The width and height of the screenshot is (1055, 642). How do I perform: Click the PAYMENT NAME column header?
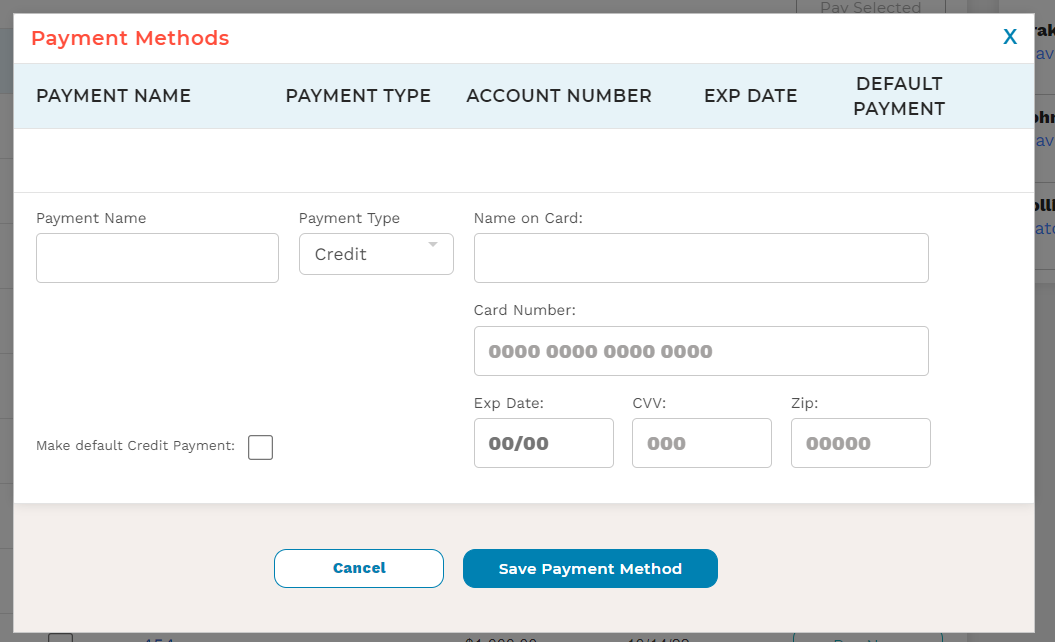113,96
